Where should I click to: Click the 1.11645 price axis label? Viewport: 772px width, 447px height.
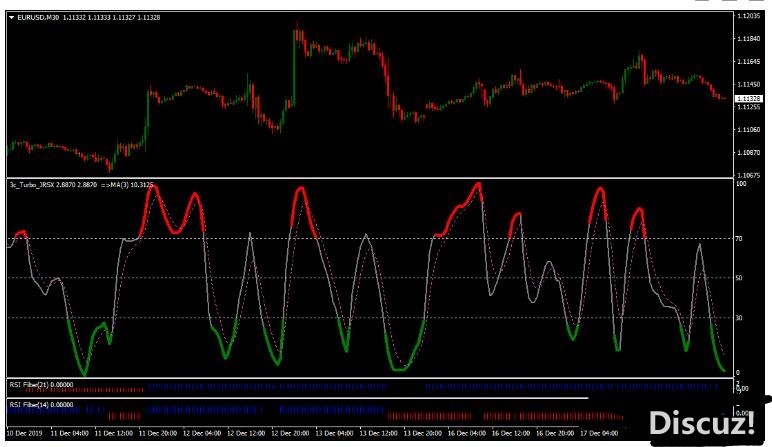[x=748, y=62]
